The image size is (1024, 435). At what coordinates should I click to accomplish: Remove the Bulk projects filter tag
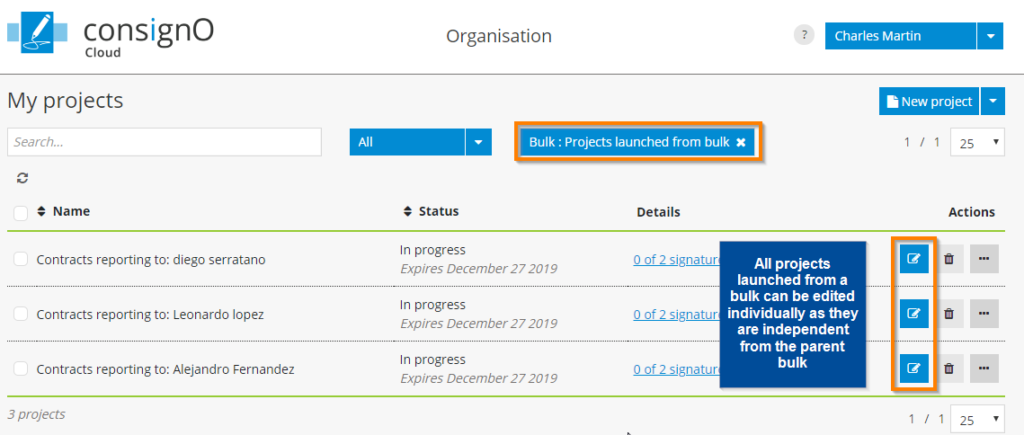click(741, 142)
